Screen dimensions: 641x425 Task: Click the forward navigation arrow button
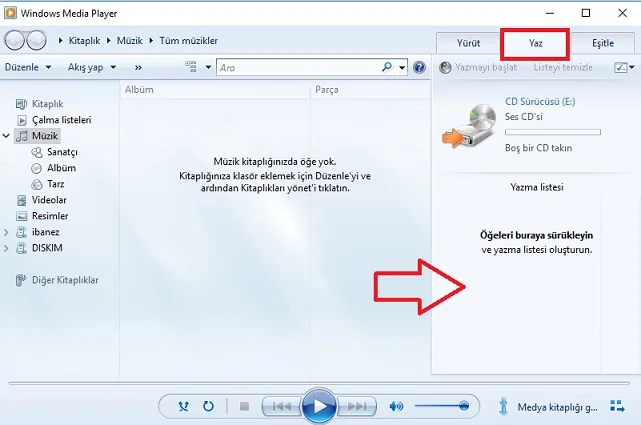point(36,40)
